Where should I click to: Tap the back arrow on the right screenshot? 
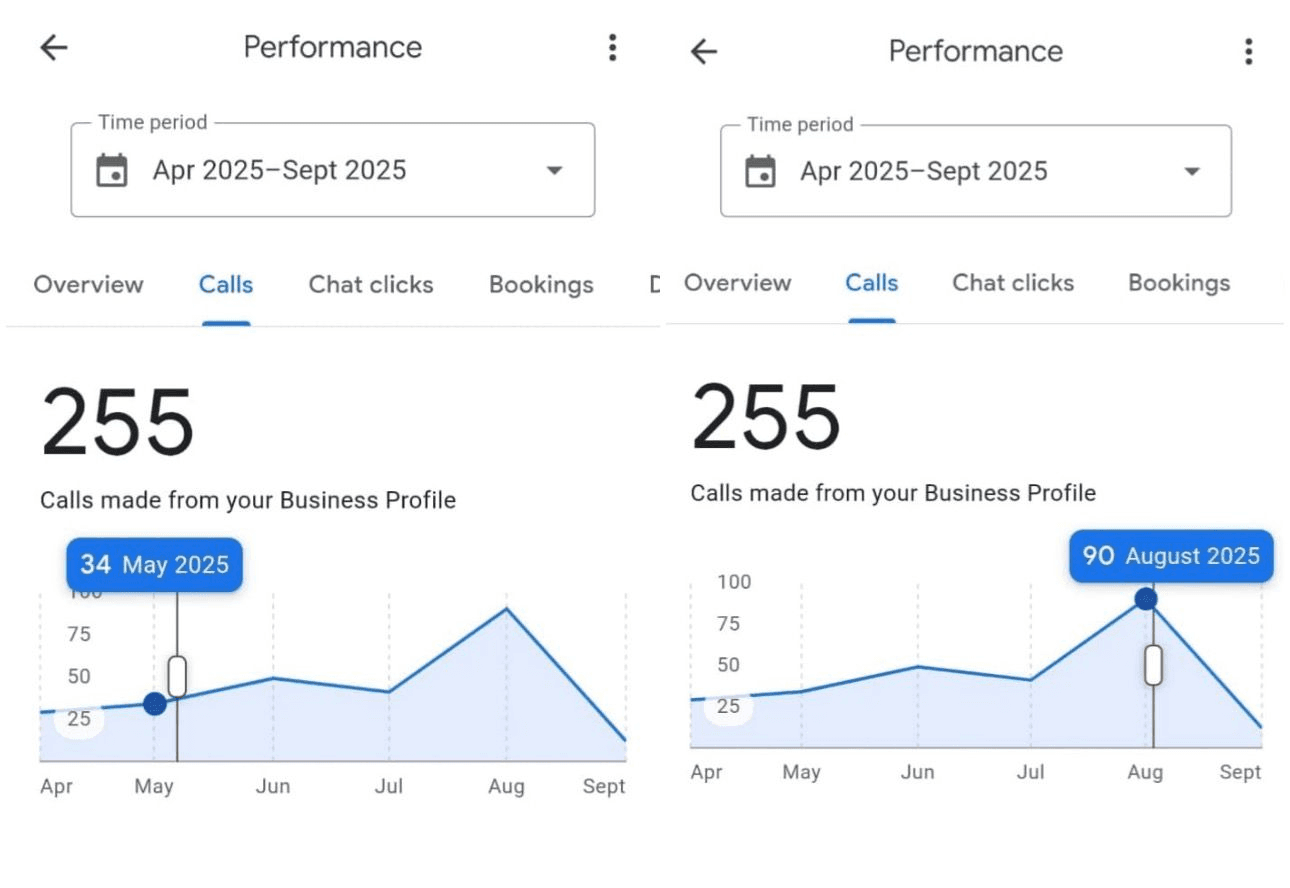click(x=703, y=51)
